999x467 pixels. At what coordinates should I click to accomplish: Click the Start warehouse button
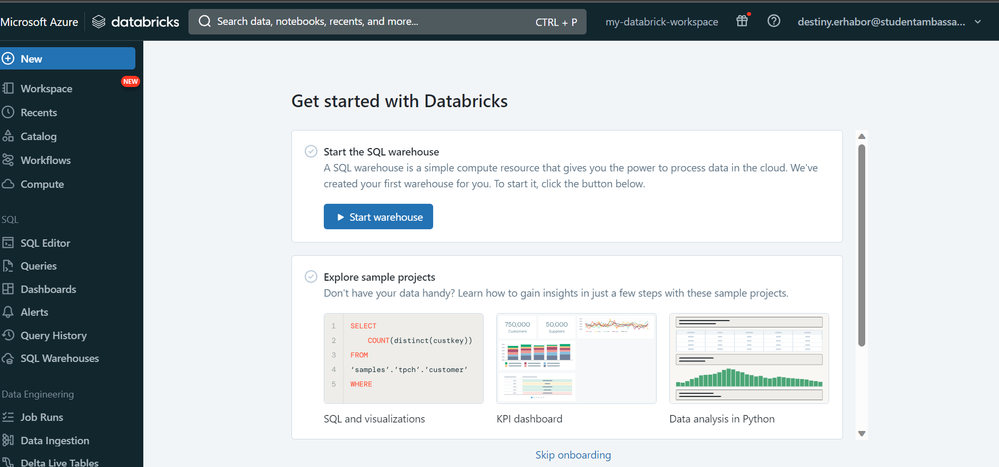coord(378,217)
